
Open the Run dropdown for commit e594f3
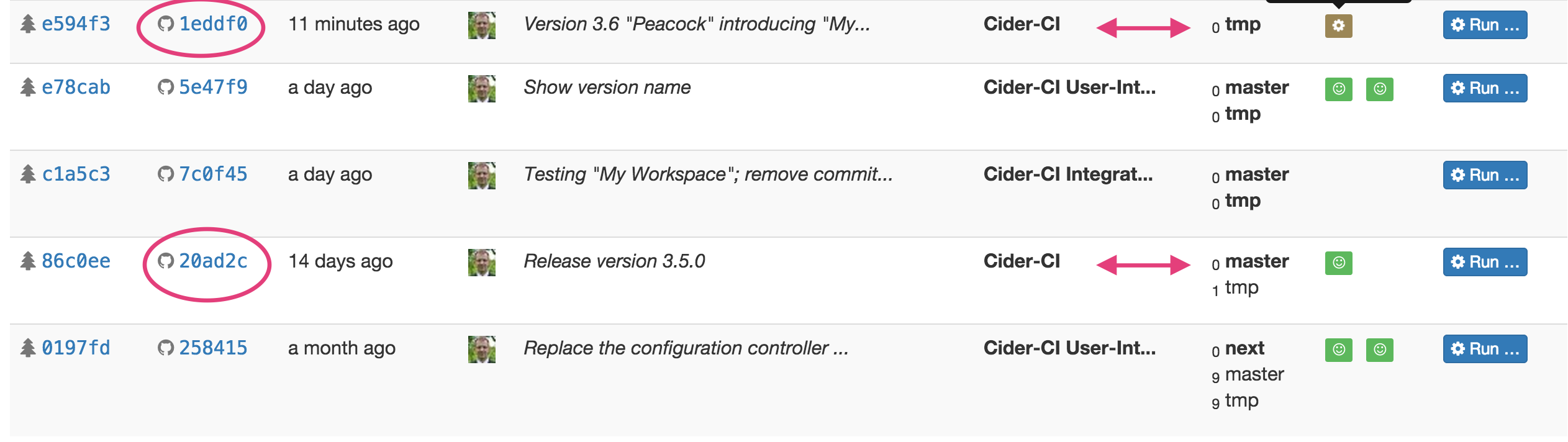click(x=1485, y=25)
